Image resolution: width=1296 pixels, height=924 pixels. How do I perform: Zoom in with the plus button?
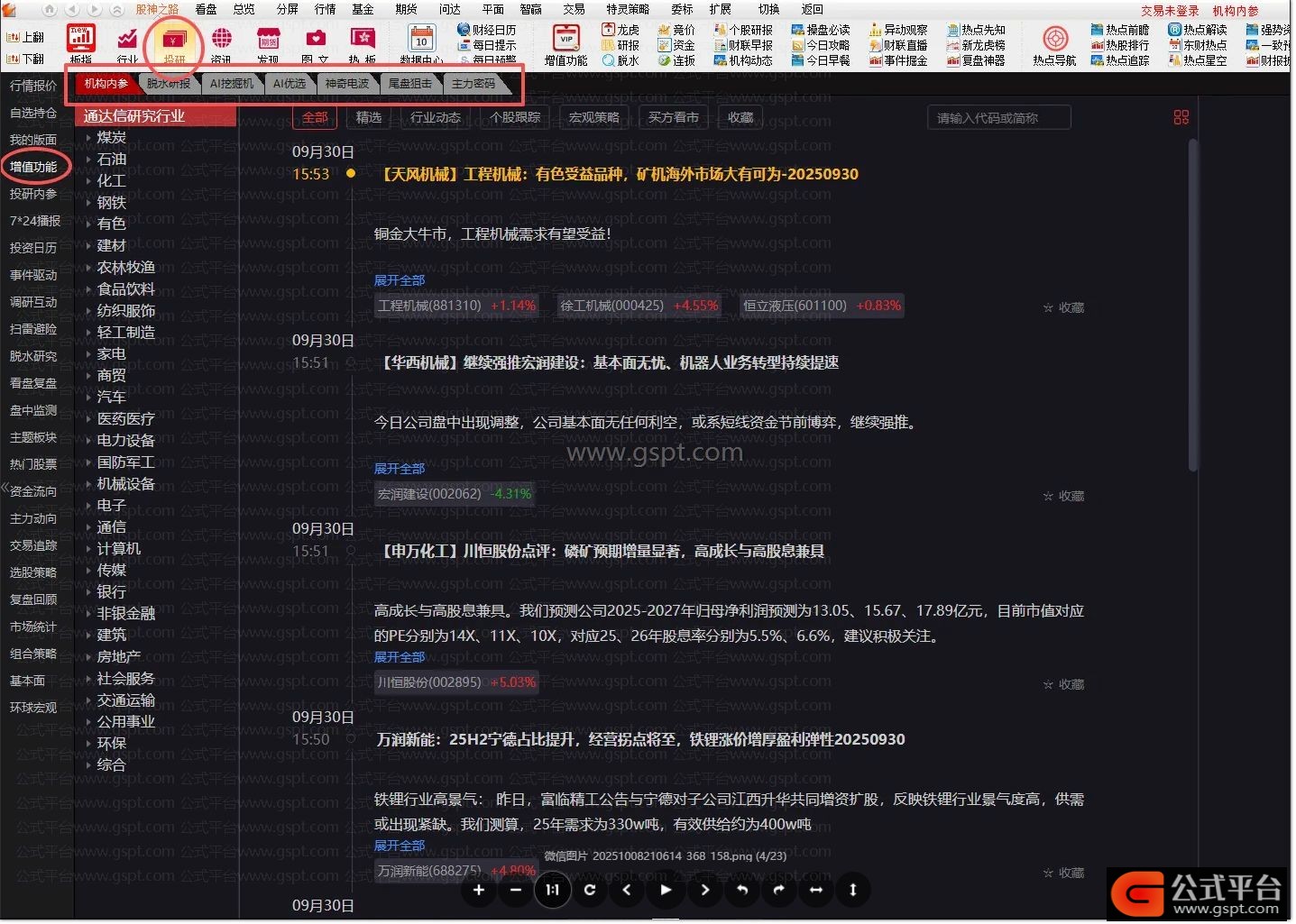479,891
